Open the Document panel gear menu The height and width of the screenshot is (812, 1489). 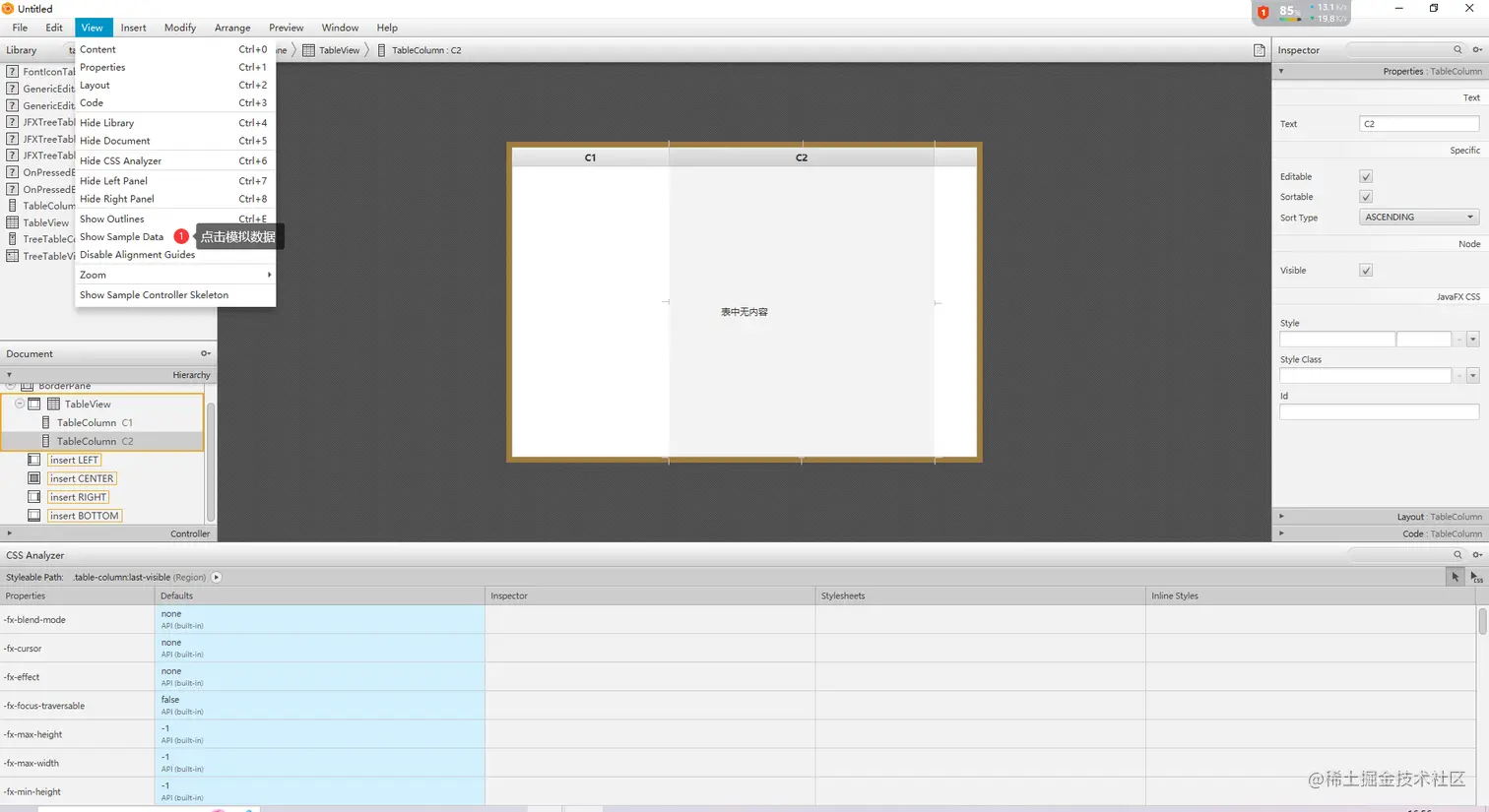tap(206, 353)
